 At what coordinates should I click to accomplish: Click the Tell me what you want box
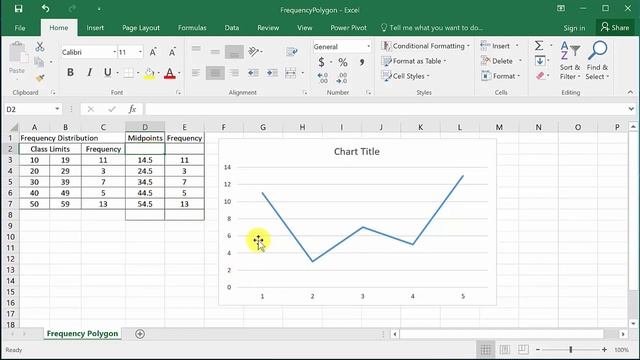431,28
